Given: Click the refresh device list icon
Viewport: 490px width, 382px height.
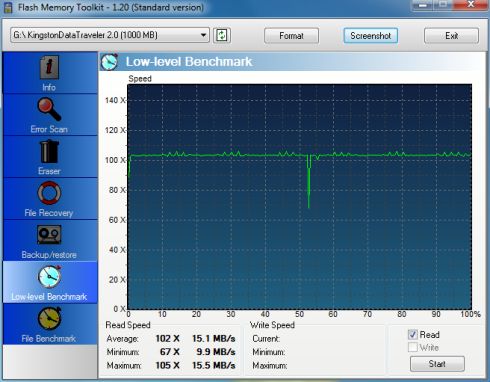Looking at the screenshot, I should pos(222,35).
